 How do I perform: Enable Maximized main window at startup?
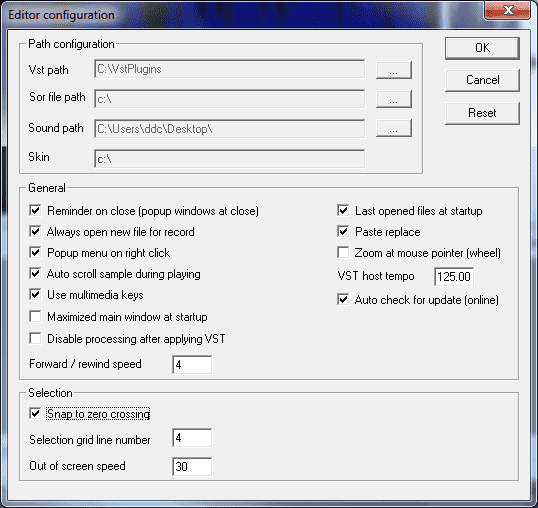coord(35,316)
